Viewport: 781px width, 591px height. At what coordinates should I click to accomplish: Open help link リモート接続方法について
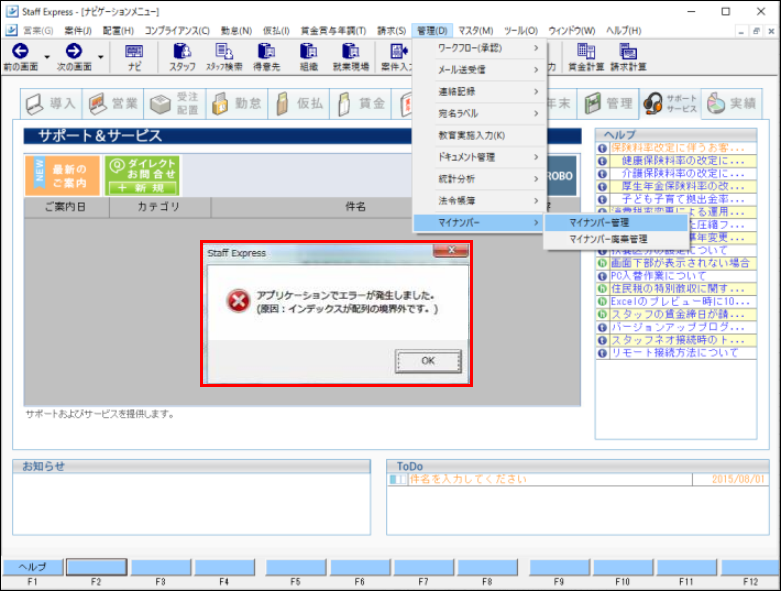coord(674,353)
